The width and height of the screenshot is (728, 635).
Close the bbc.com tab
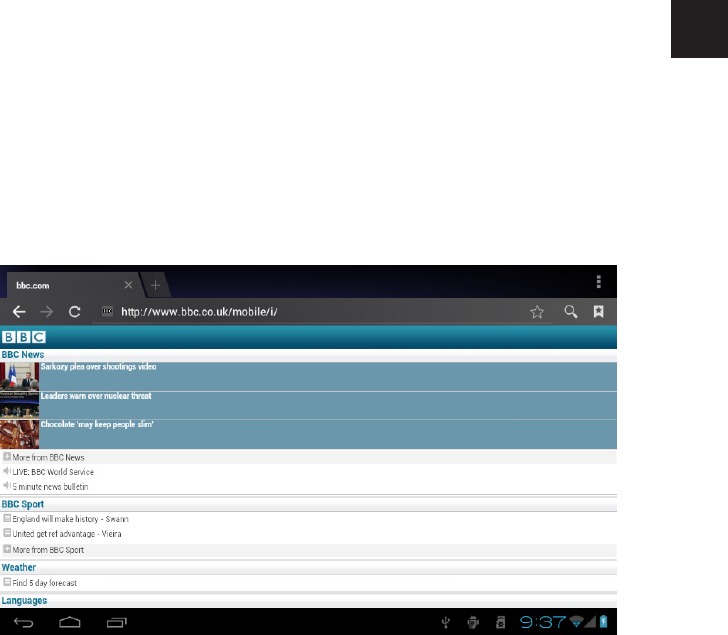[129, 285]
